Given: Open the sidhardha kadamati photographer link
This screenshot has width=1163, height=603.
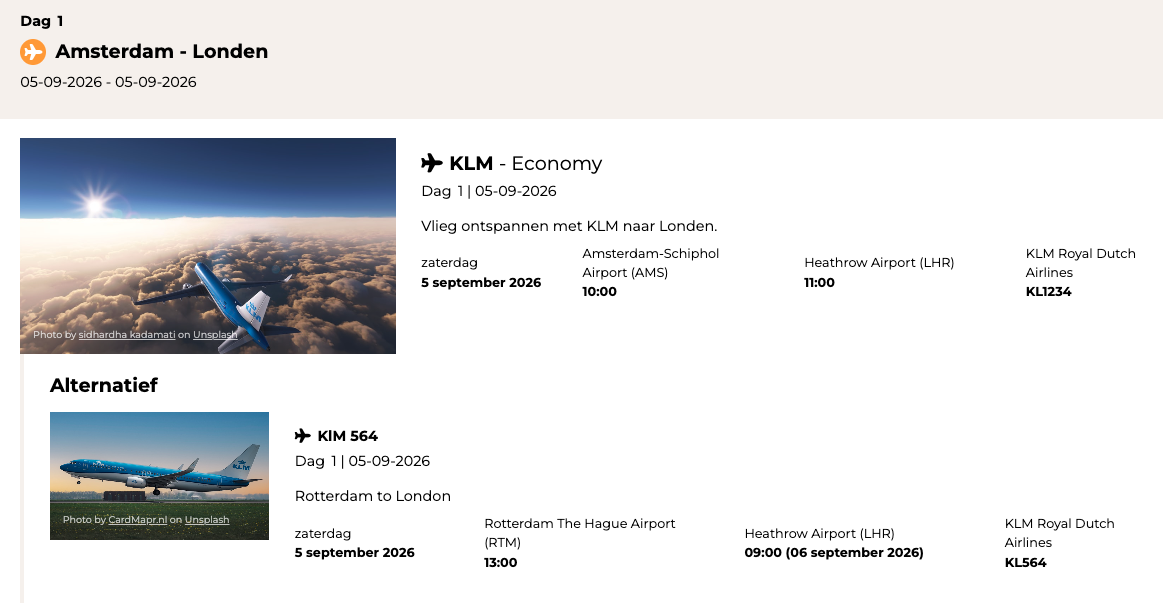Looking at the screenshot, I should click(126, 335).
